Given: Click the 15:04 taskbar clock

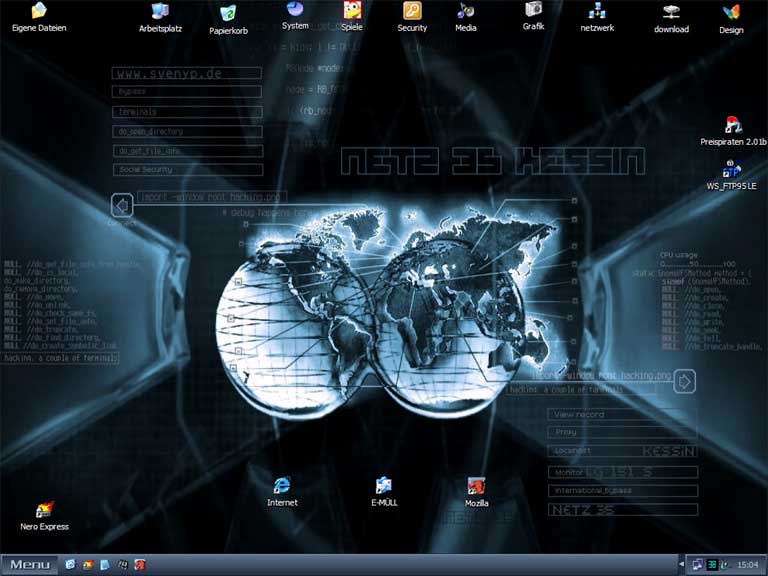Looking at the screenshot, I should (x=747, y=565).
